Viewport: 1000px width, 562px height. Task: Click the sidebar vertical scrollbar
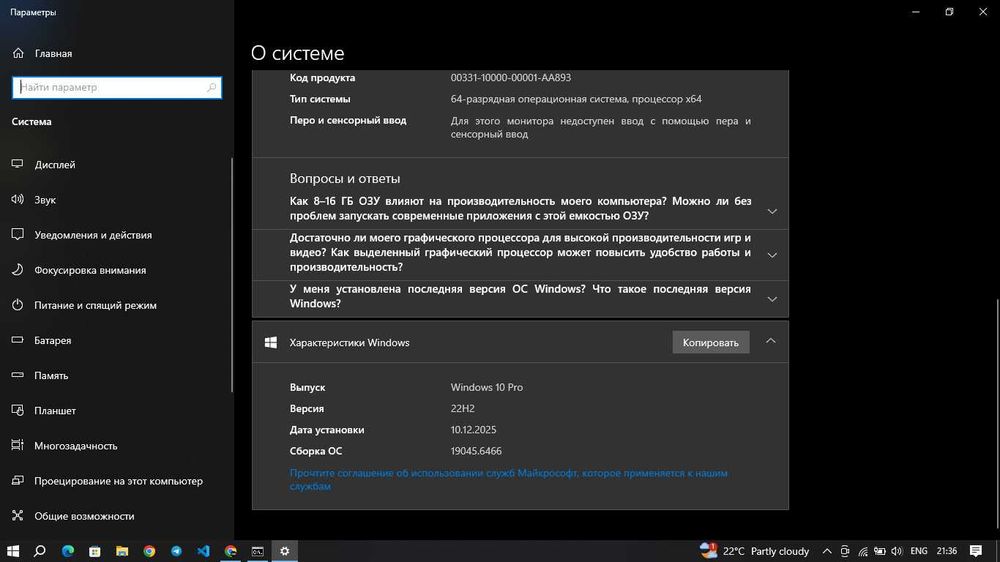pos(232,274)
